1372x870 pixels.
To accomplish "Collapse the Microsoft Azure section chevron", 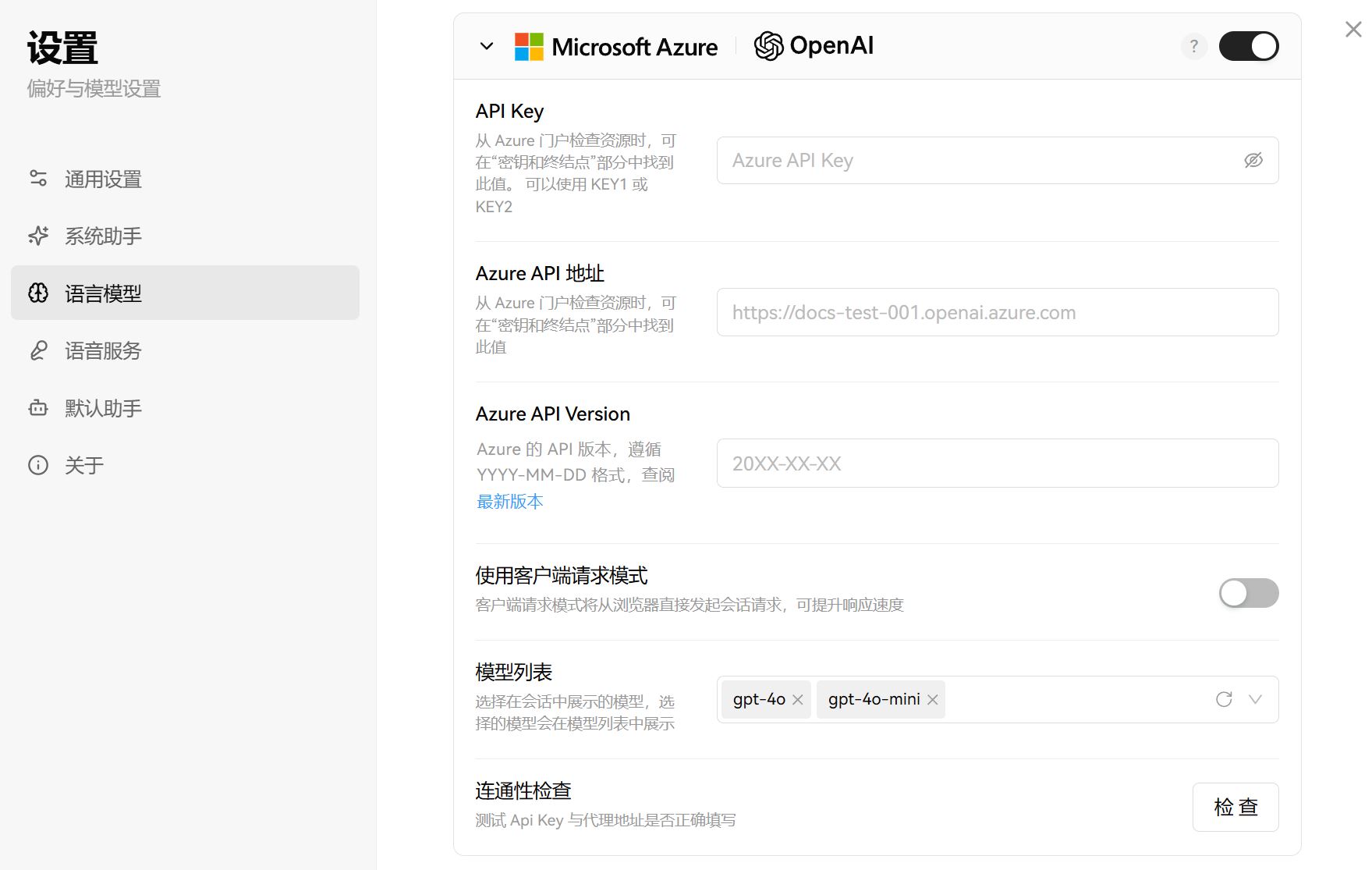I will tap(487, 46).
